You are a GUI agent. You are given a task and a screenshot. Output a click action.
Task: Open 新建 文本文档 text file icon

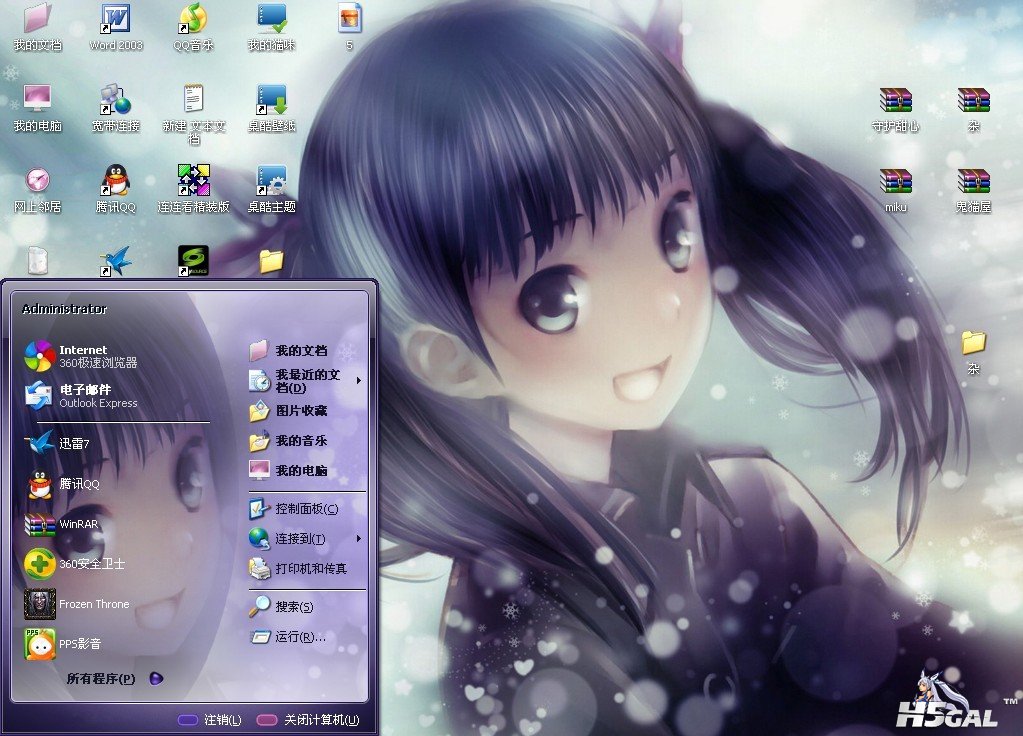coord(193,100)
